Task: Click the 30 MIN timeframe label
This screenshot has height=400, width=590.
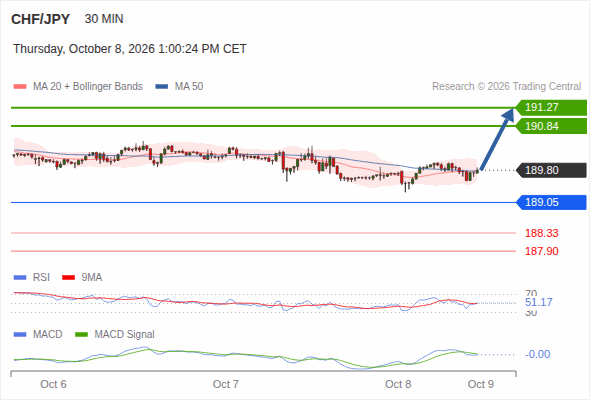Action: 104,19
